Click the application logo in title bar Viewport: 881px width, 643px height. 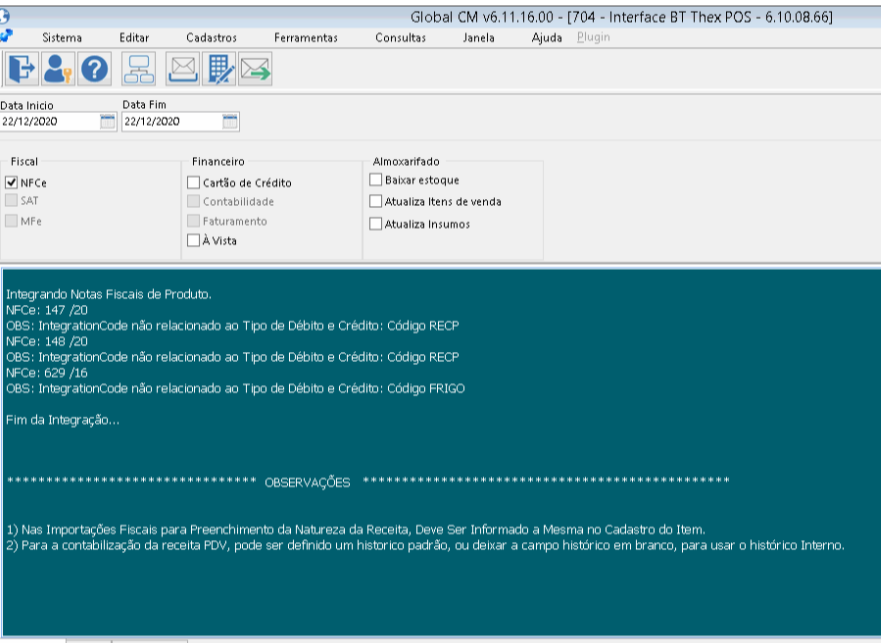click(x=4, y=16)
